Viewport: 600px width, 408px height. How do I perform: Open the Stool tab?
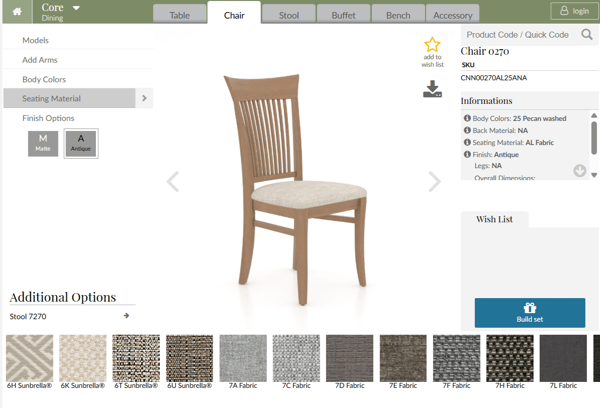point(289,15)
